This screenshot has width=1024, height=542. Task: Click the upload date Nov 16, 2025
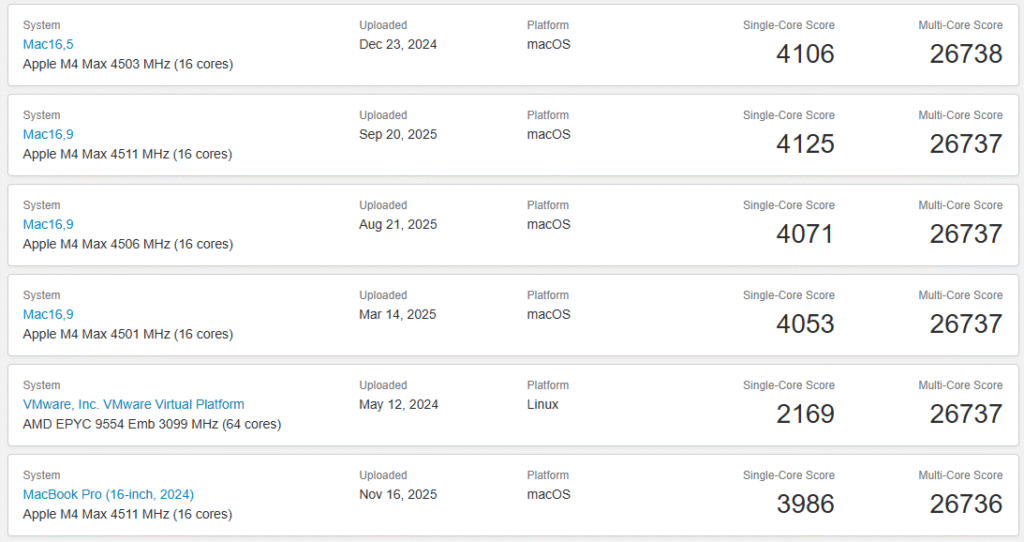[x=398, y=494]
